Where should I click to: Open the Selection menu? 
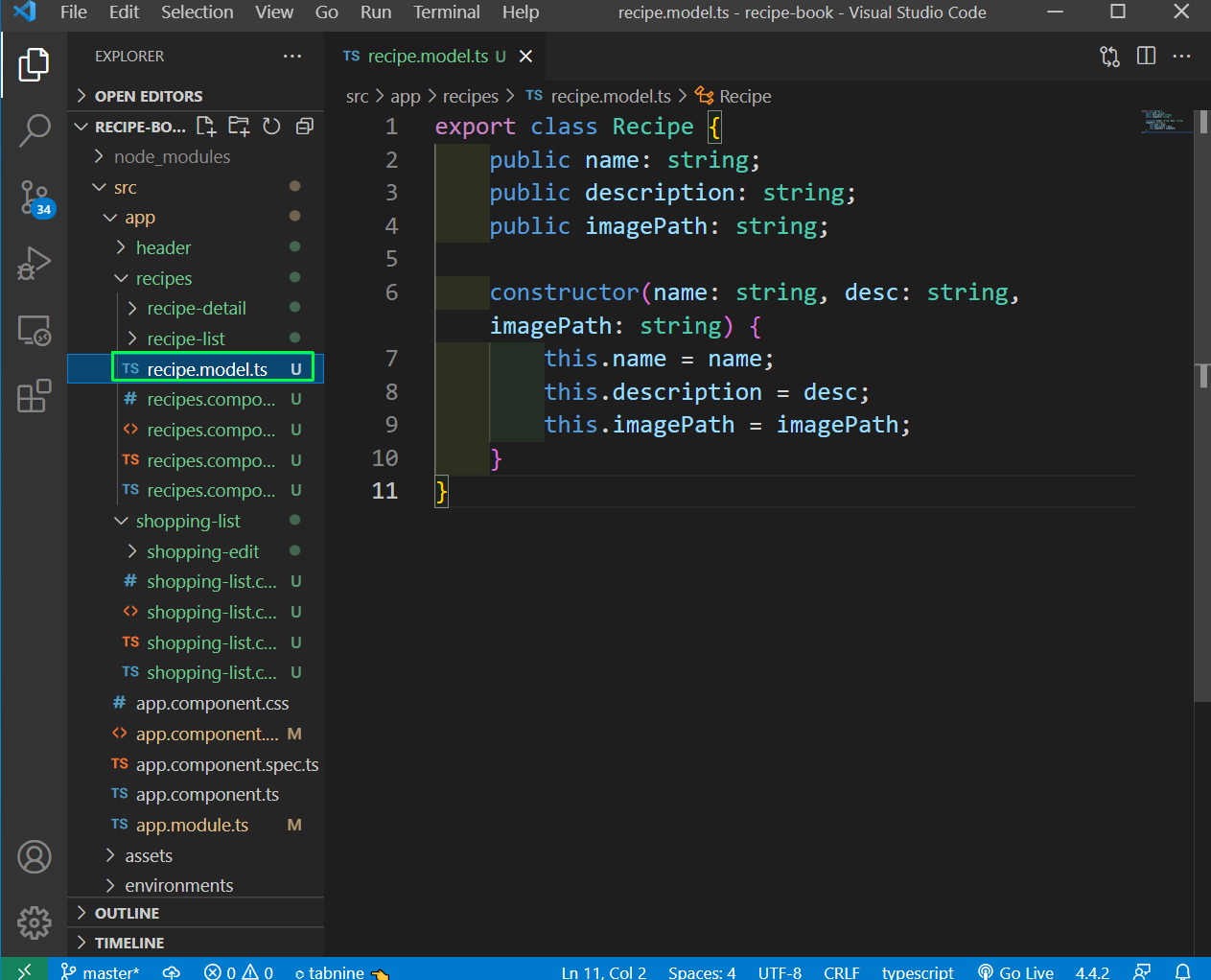[x=197, y=12]
